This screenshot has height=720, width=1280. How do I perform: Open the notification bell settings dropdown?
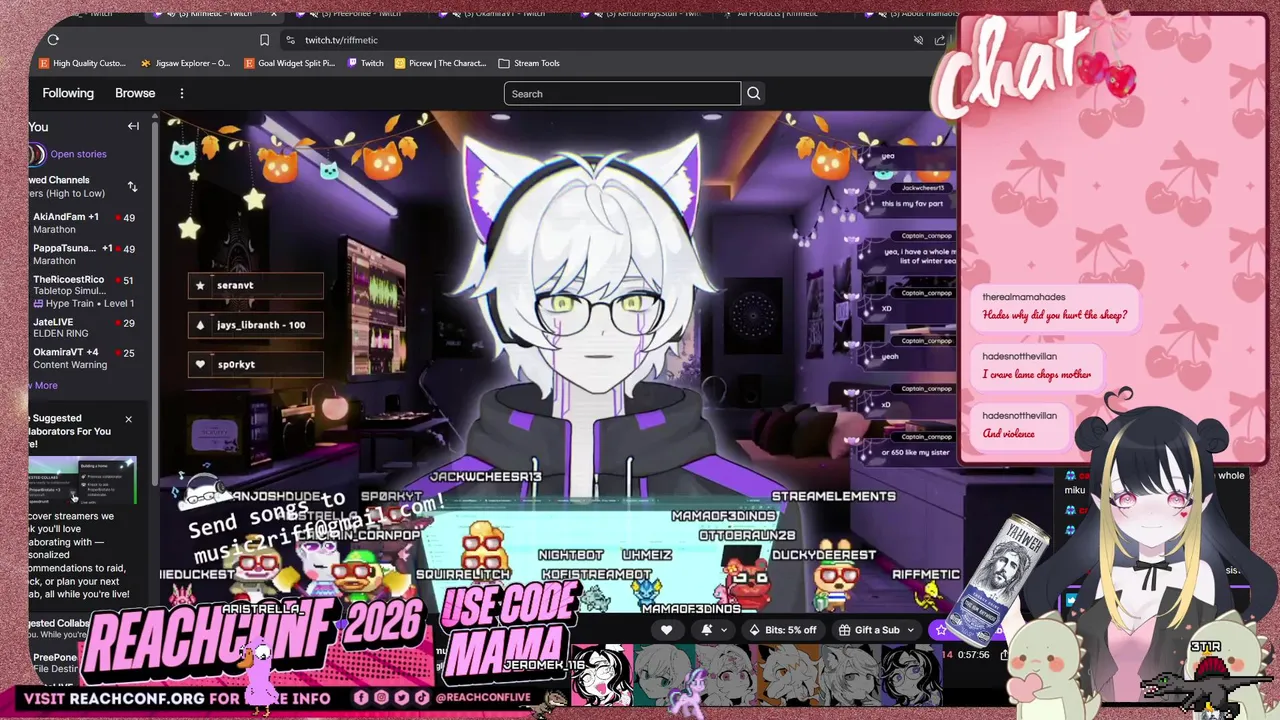711,630
